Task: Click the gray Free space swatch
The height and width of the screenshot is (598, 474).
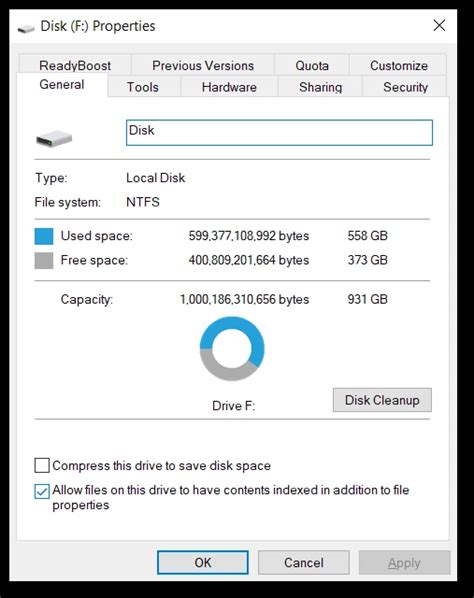Action: click(x=44, y=260)
